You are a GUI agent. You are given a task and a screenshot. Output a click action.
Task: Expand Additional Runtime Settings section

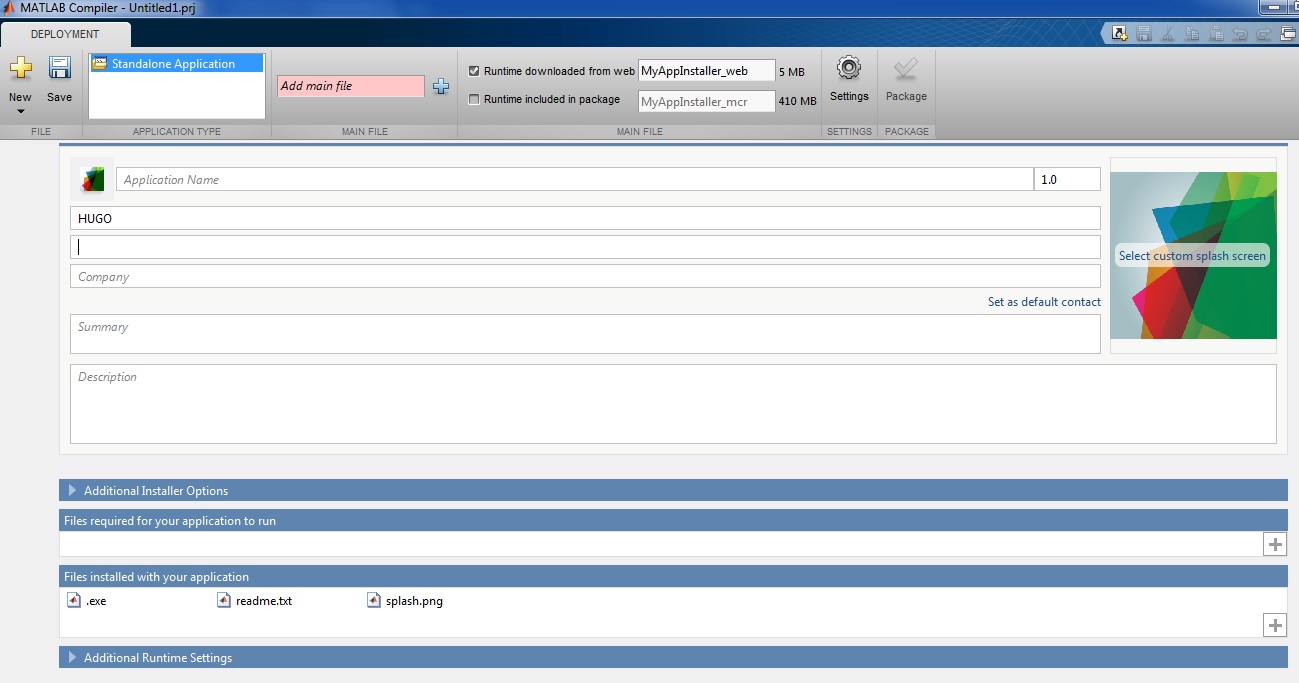(x=72, y=657)
